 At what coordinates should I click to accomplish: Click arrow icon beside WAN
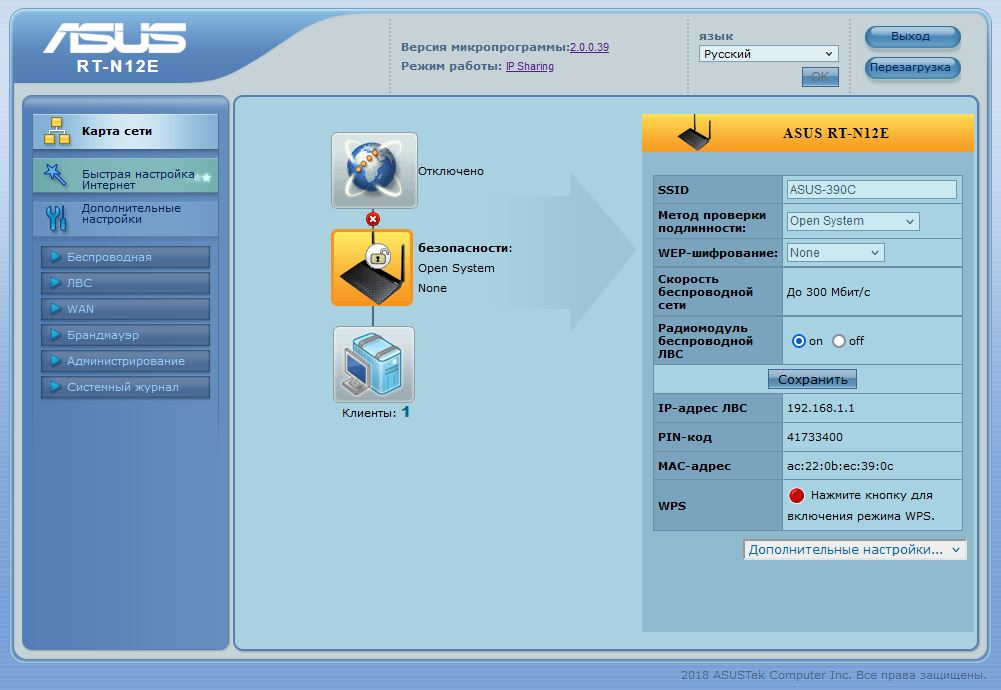[x=56, y=309]
